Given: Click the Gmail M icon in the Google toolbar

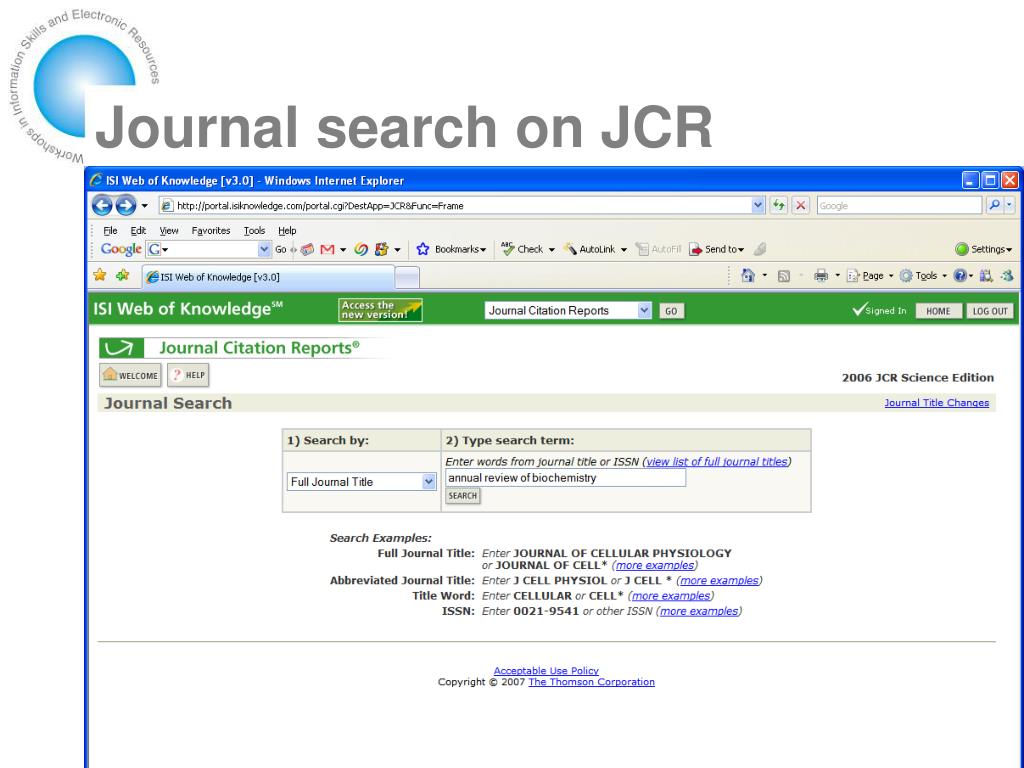Looking at the screenshot, I should 328,249.
